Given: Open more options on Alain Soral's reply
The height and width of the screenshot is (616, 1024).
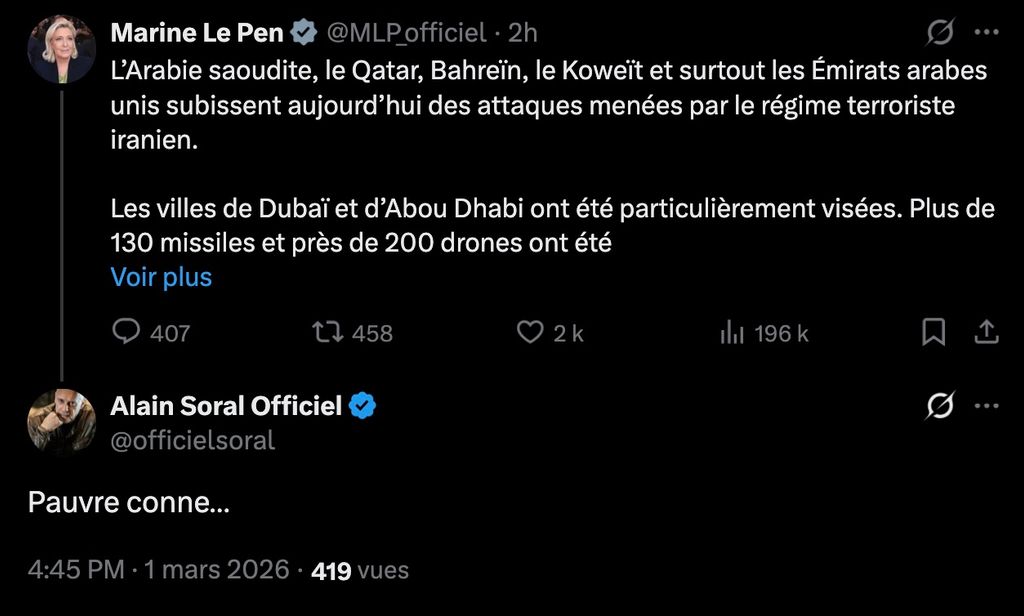Looking at the screenshot, I should pyautogui.click(x=987, y=406).
